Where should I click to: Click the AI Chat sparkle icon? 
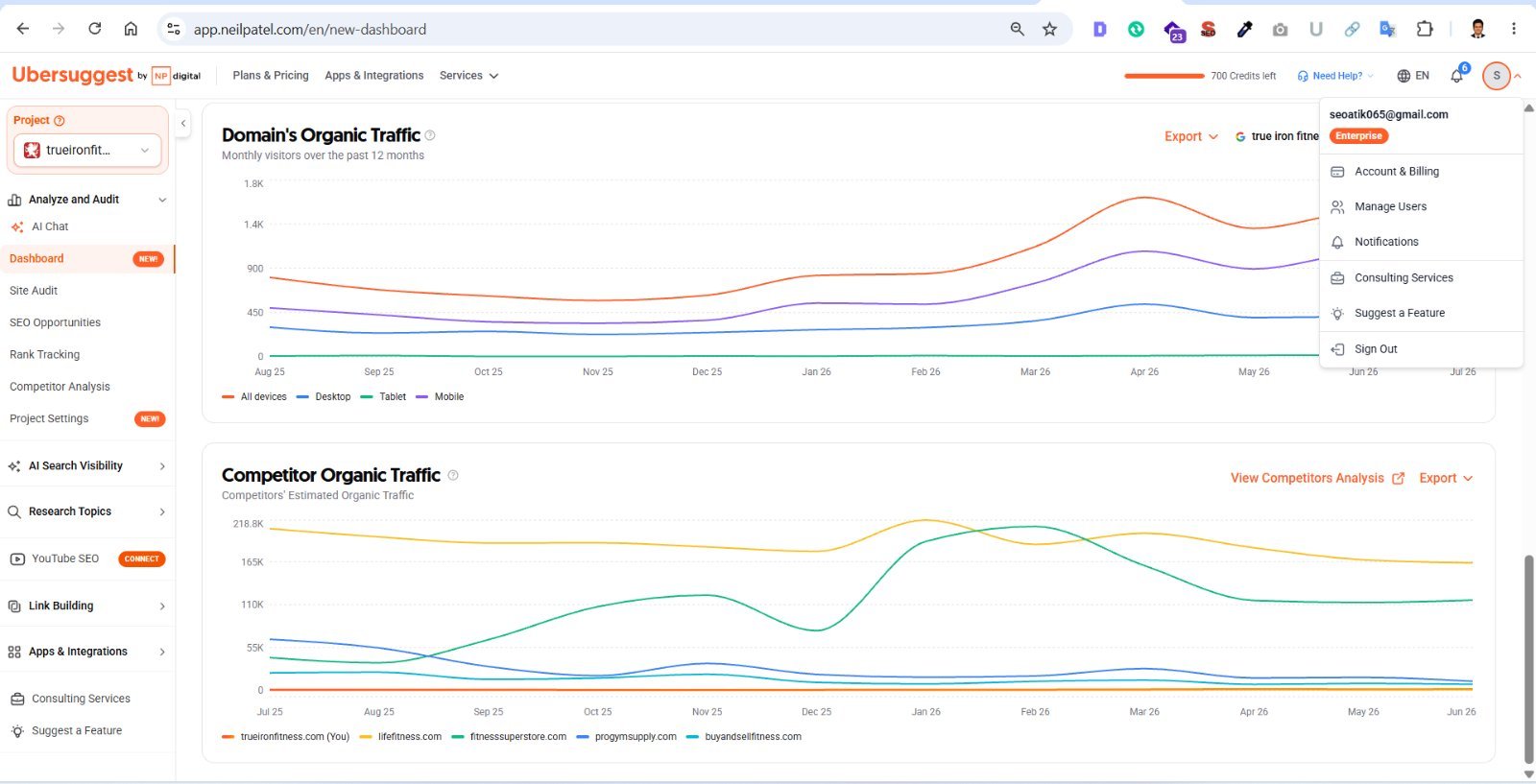[x=16, y=227]
